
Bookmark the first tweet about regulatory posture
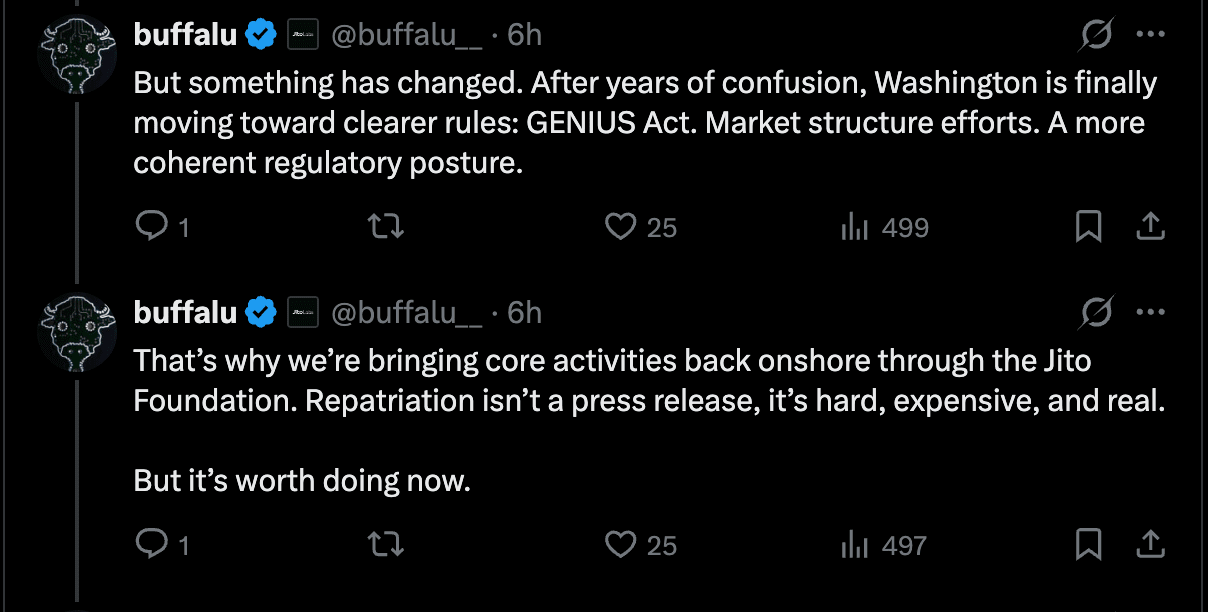[x=1088, y=228]
